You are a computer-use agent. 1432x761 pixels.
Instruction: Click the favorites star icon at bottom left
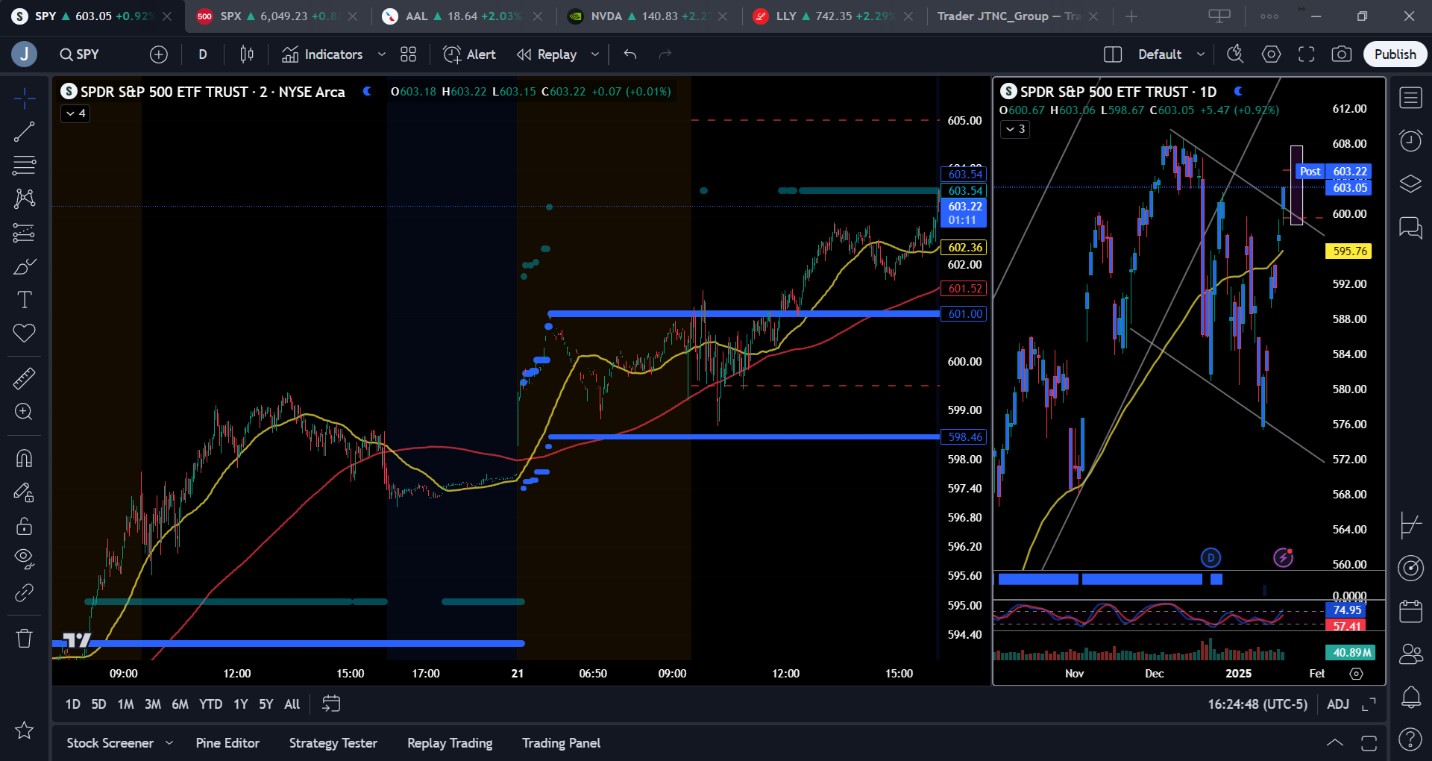coord(25,731)
